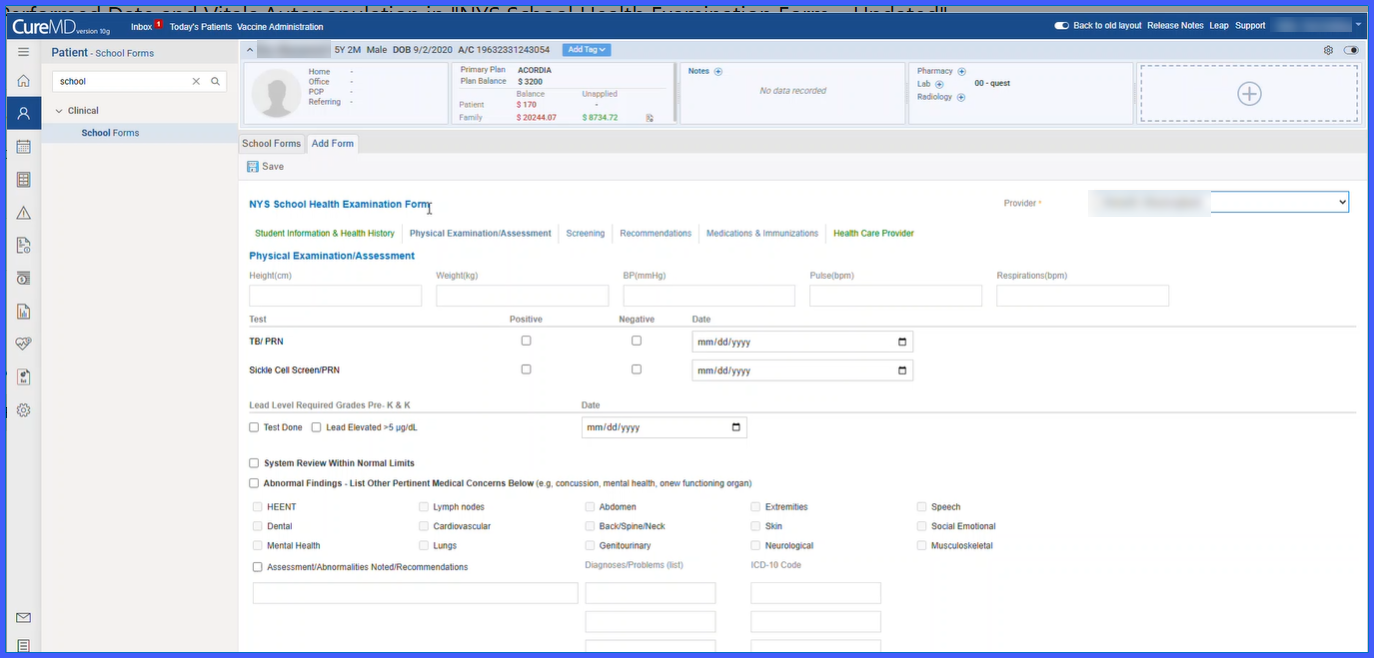Open the School Forms tab
This screenshot has width=1374, height=658.
pos(271,144)
